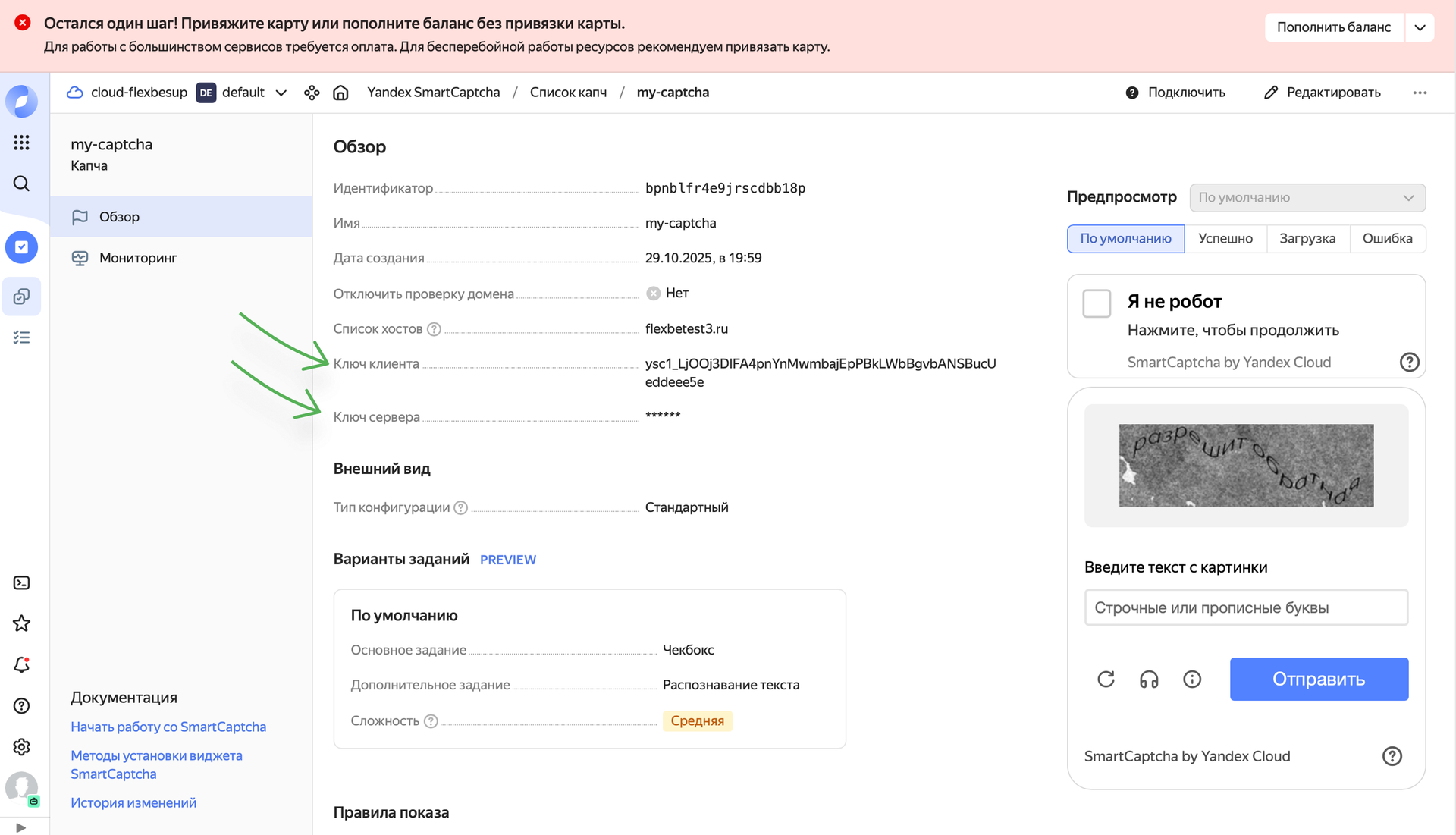1456x835 pixels.
Task: Open the Cloud Shell terminal icon
Action: (22, 582)
